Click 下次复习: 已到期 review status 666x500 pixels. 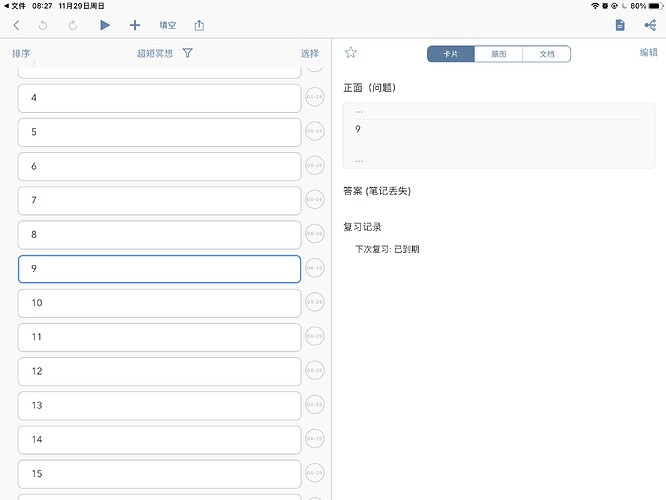click(387, 249)
